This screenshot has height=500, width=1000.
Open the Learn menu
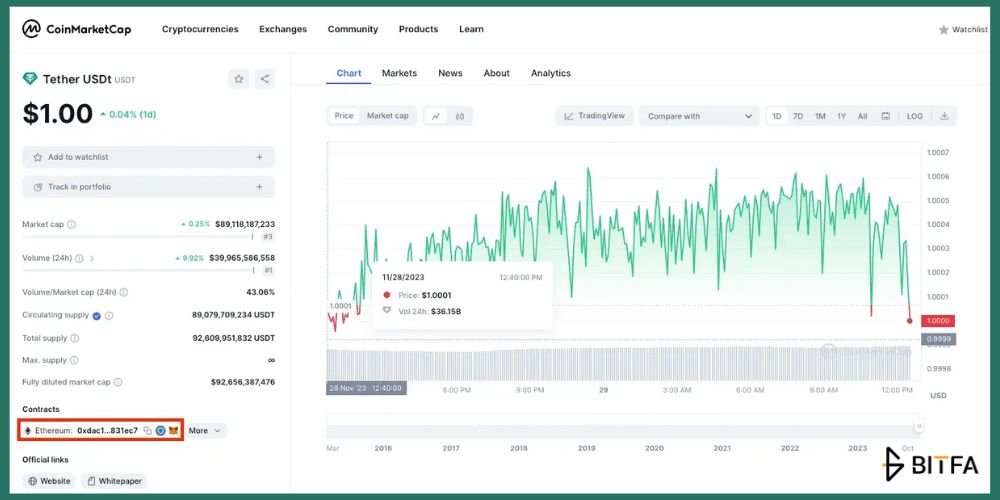(471, 29)
